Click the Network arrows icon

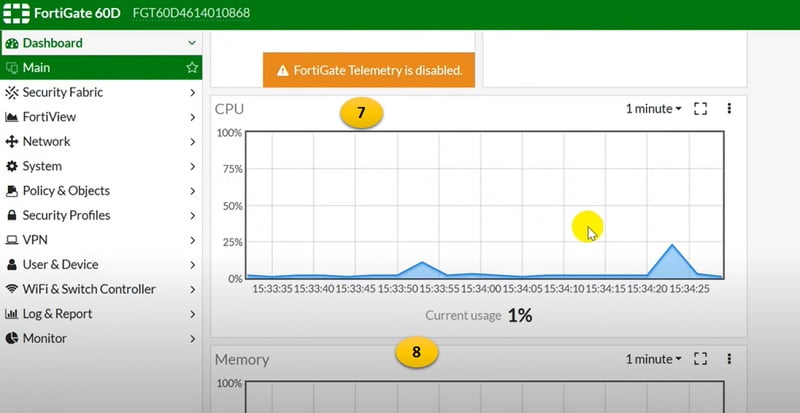click(x=12, y=141)
